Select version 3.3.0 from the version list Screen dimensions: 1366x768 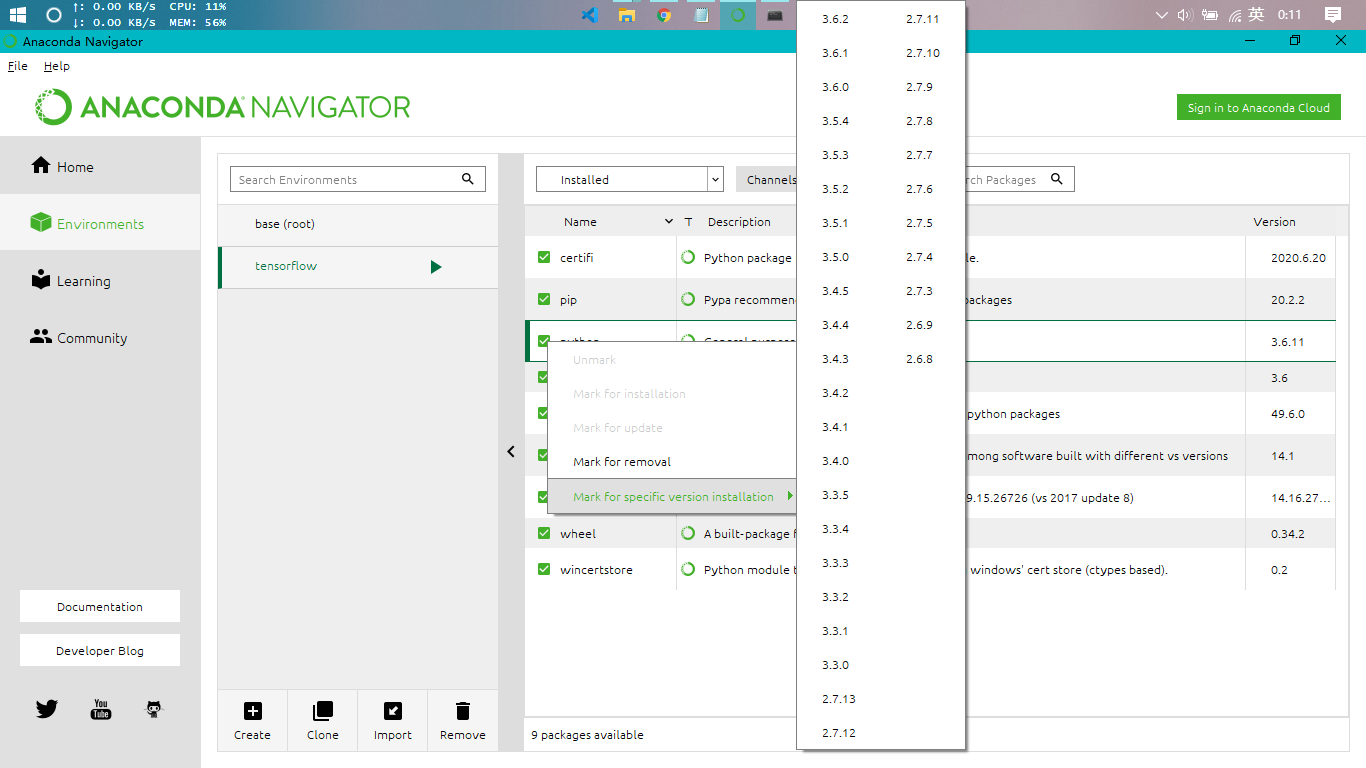(835, 665)
